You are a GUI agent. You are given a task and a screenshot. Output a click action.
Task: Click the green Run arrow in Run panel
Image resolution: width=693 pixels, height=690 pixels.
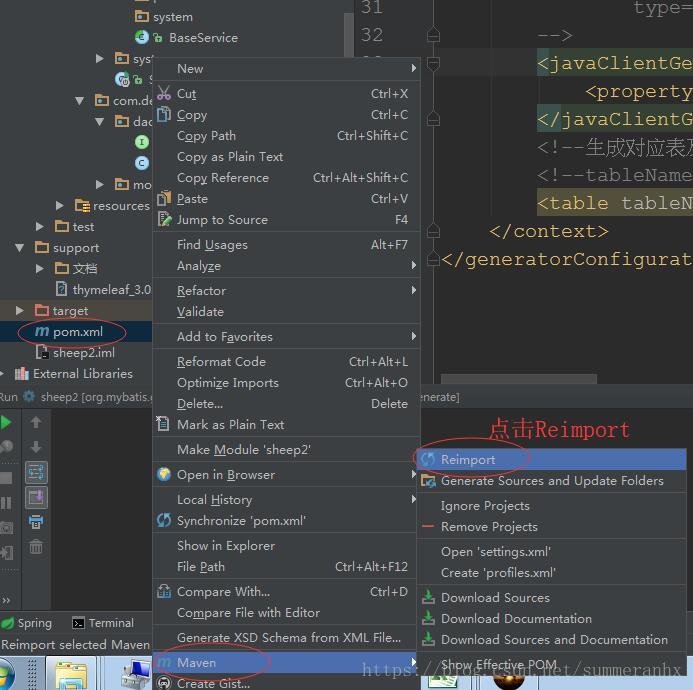click(x=6, y=423)
